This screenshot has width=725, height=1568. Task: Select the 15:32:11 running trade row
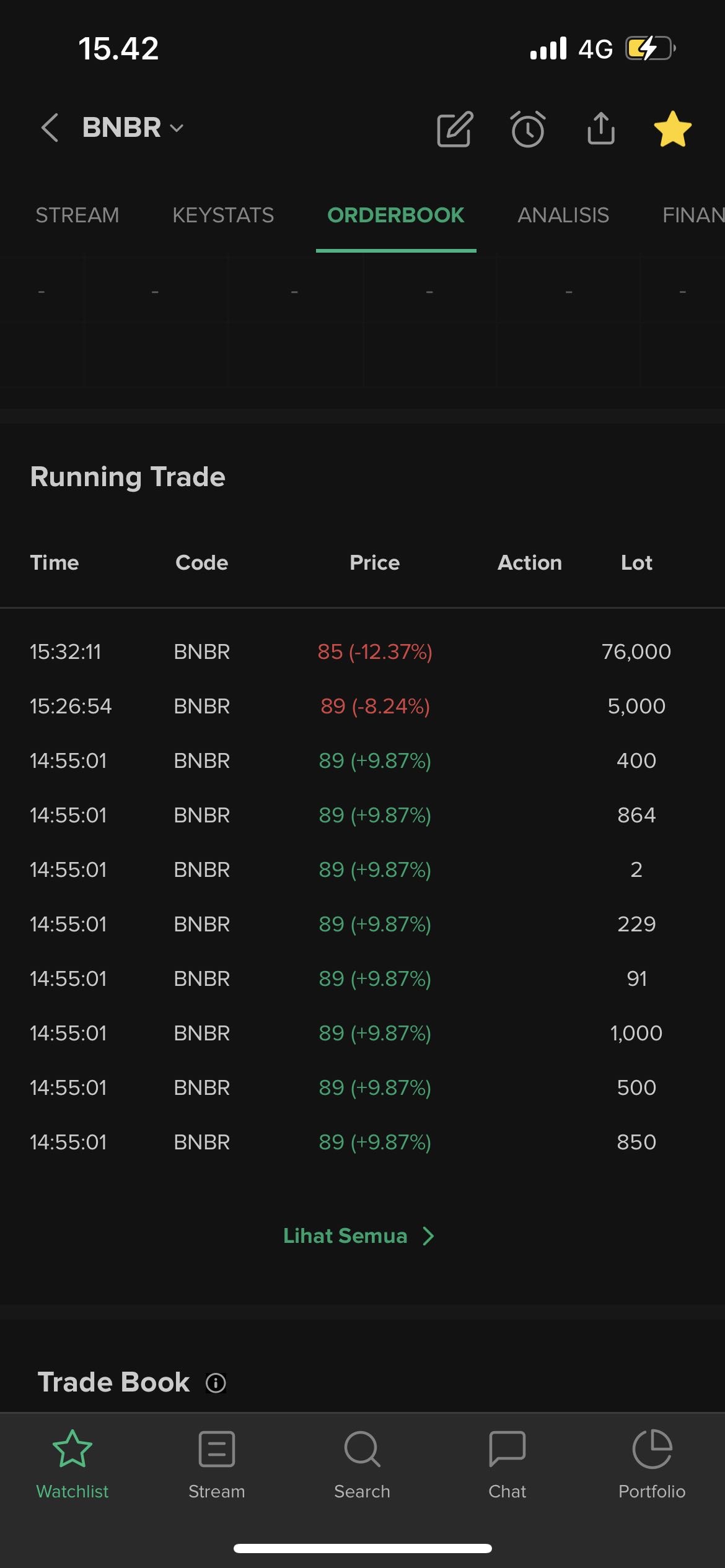click(x=362, y=651)
